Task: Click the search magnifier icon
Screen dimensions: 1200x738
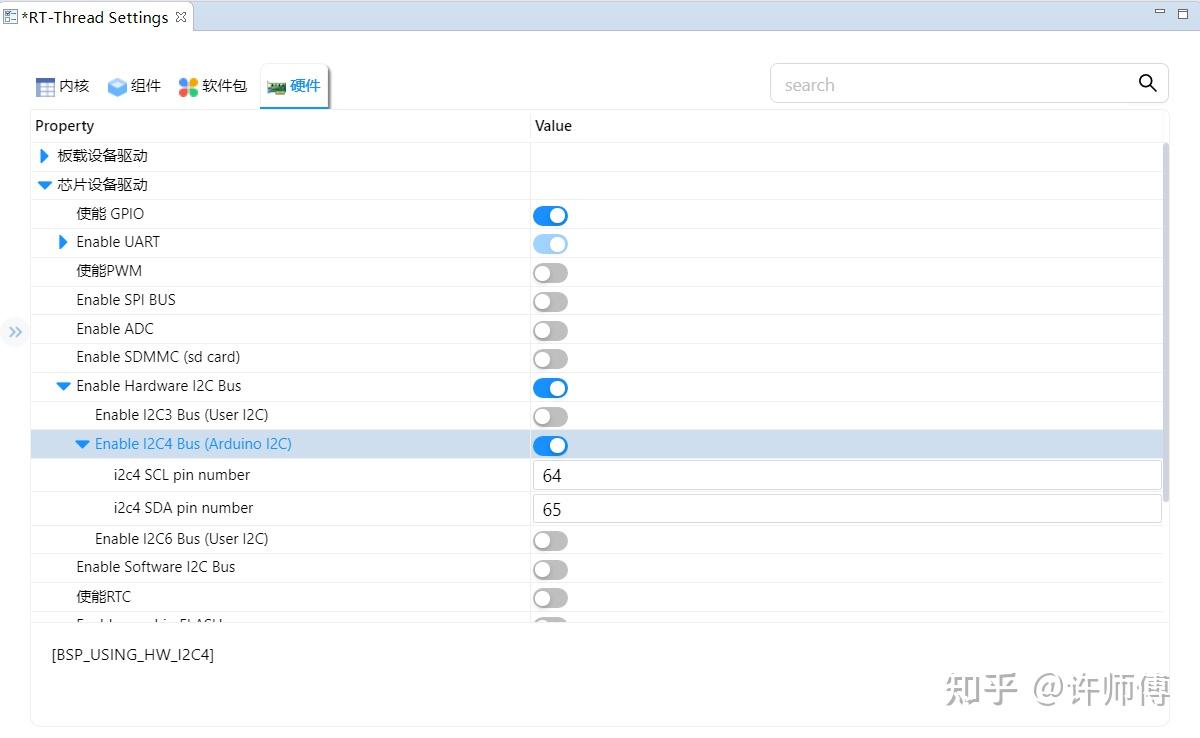Action: pyautogui.click(x=1146, y=84)
